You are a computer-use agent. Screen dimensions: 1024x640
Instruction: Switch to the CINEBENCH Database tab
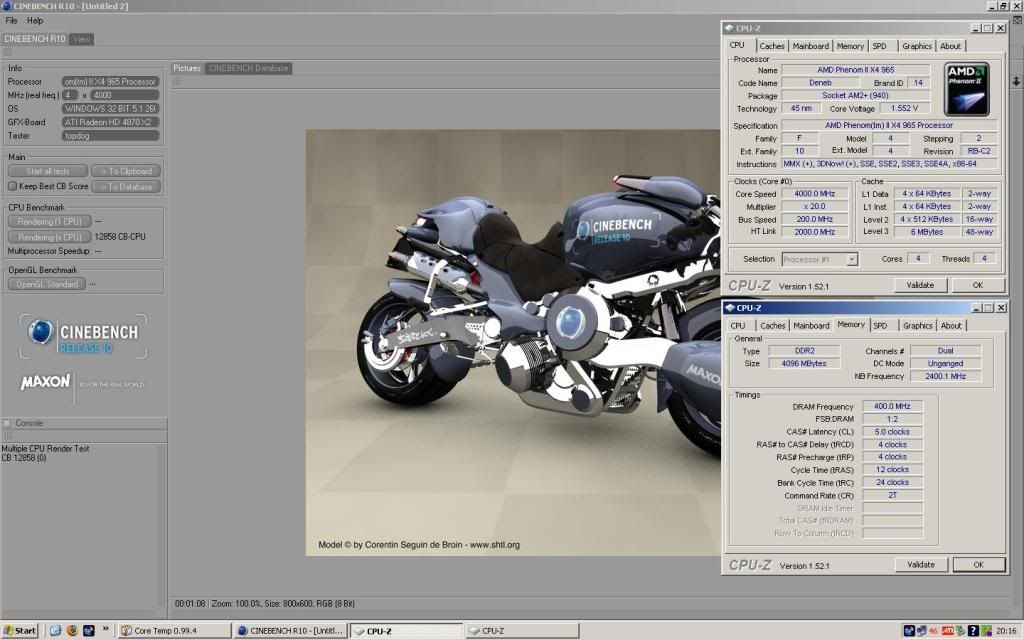pos(248,68)
